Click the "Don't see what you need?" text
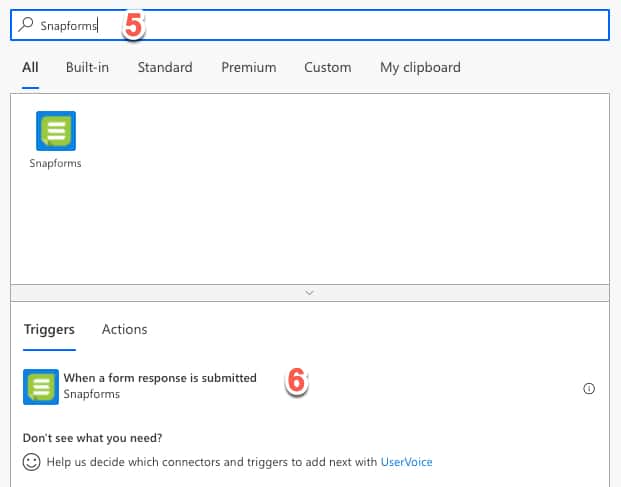The width and height of the screenshot is (621, 487). tap(92, 438)
